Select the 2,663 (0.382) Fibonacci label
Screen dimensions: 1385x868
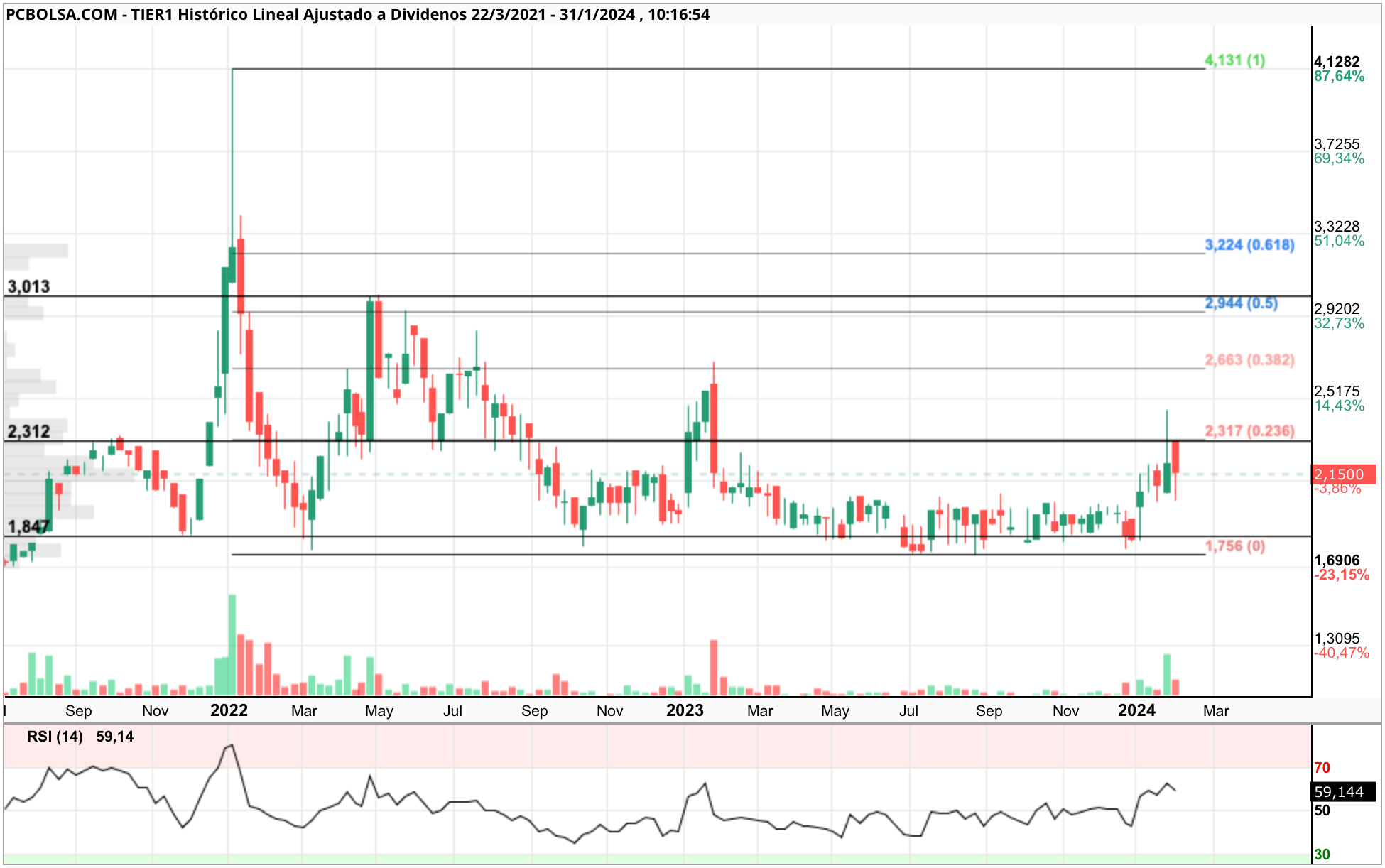[x=1249, y=360]
